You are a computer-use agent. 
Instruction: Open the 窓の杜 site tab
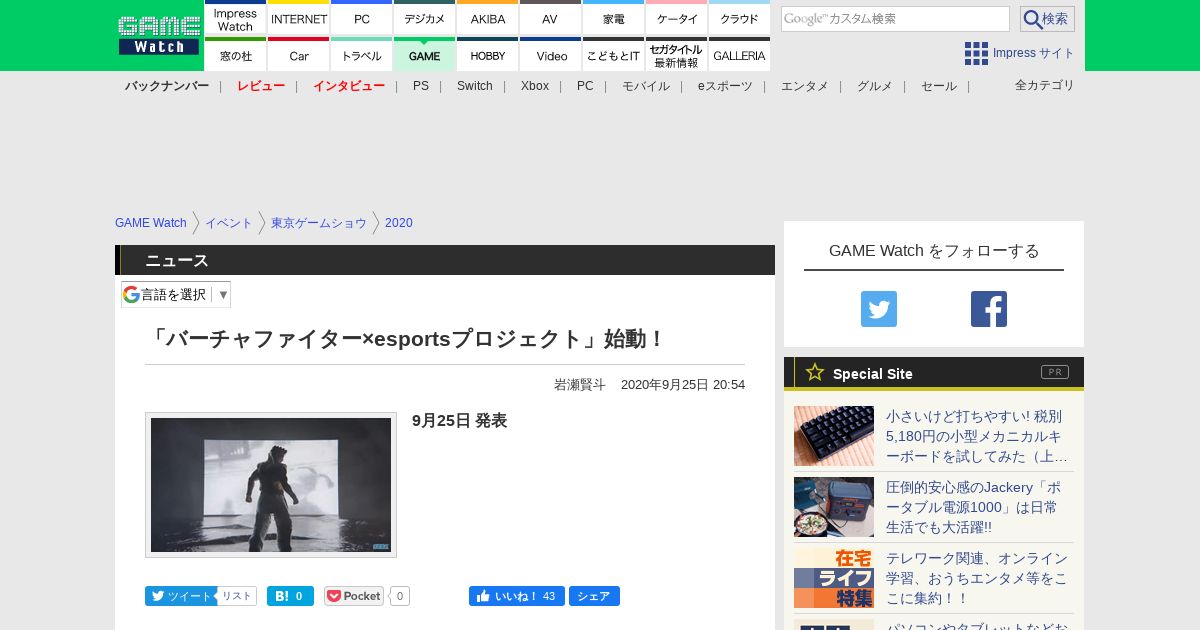point(235,54)
